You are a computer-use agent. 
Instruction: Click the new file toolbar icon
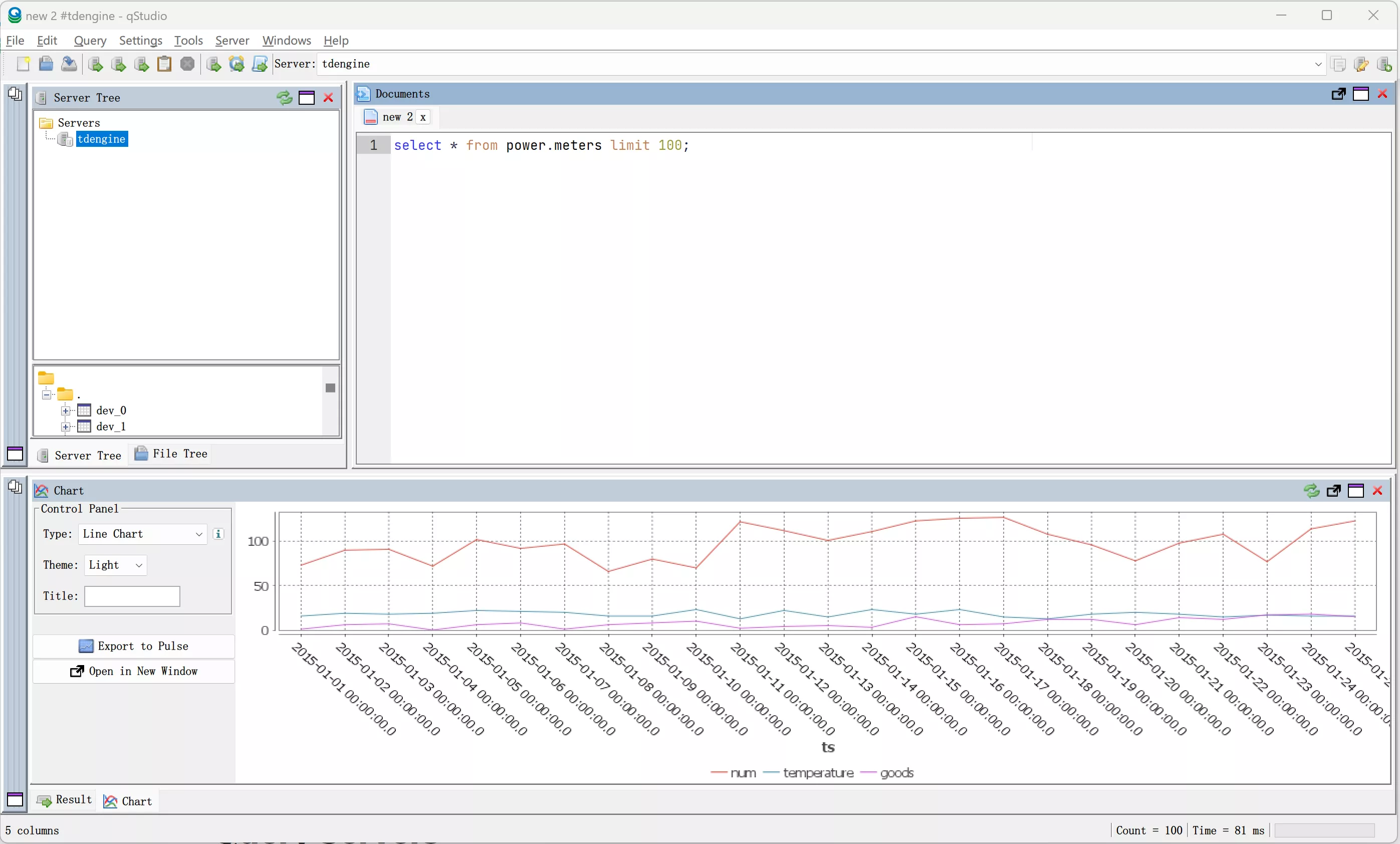[23, 64]
